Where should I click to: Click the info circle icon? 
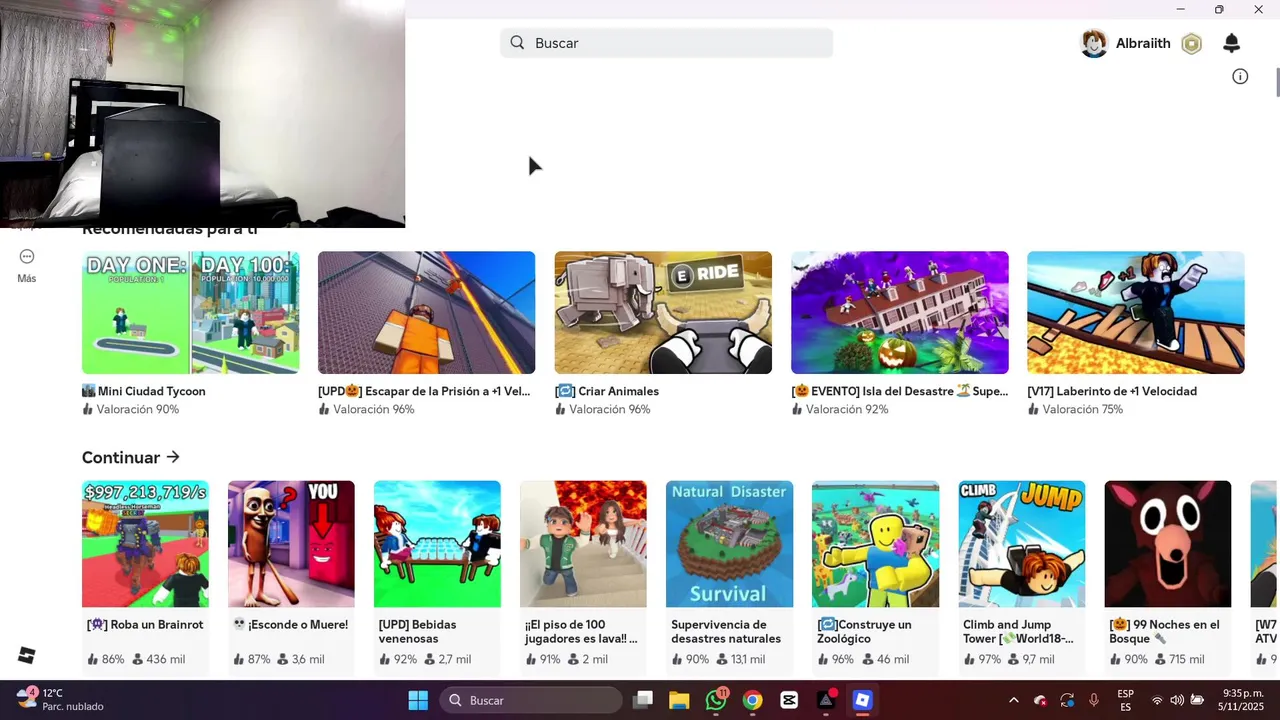point(1240,76)
